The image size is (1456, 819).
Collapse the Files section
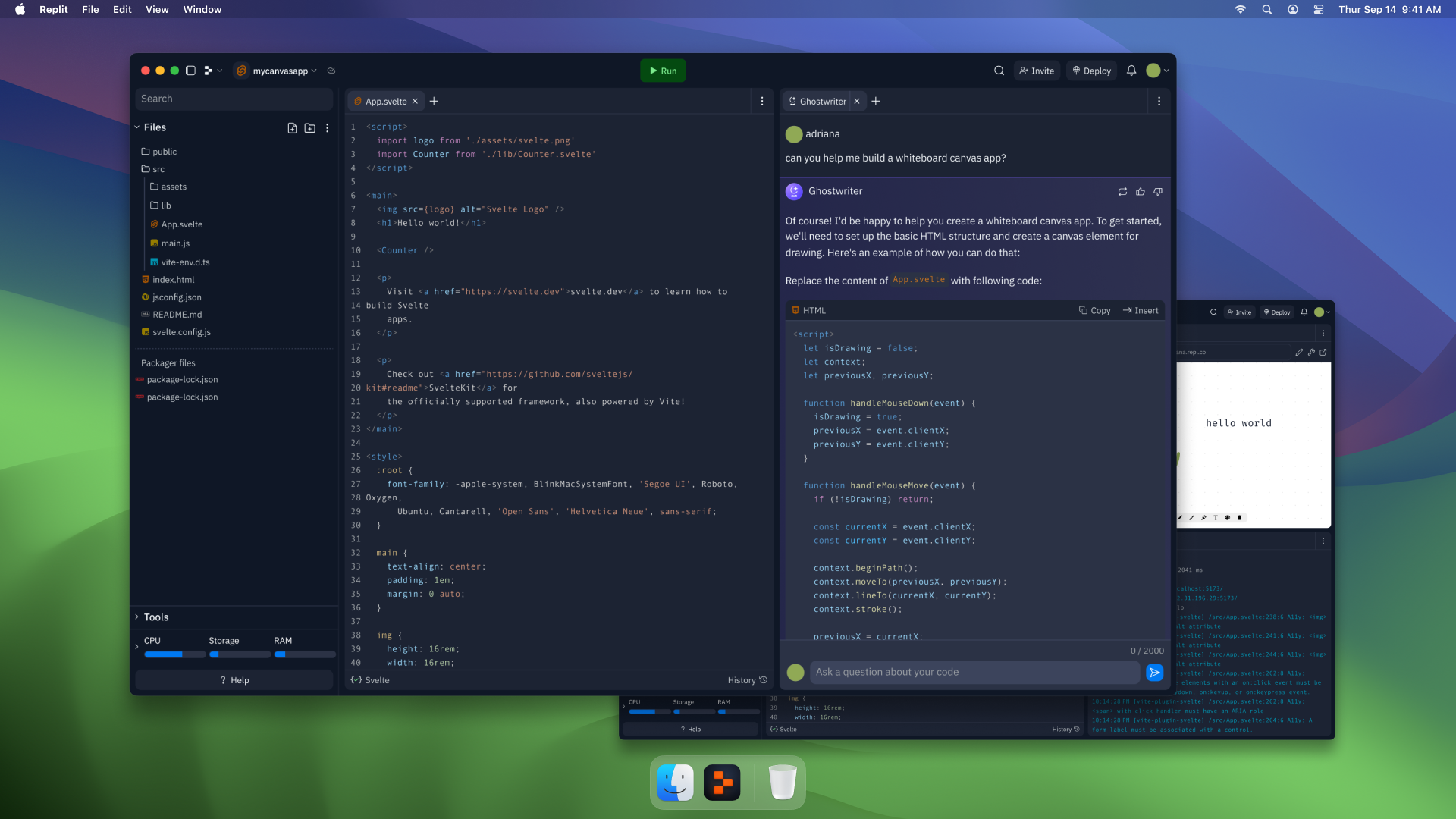(x=137, y=127)
